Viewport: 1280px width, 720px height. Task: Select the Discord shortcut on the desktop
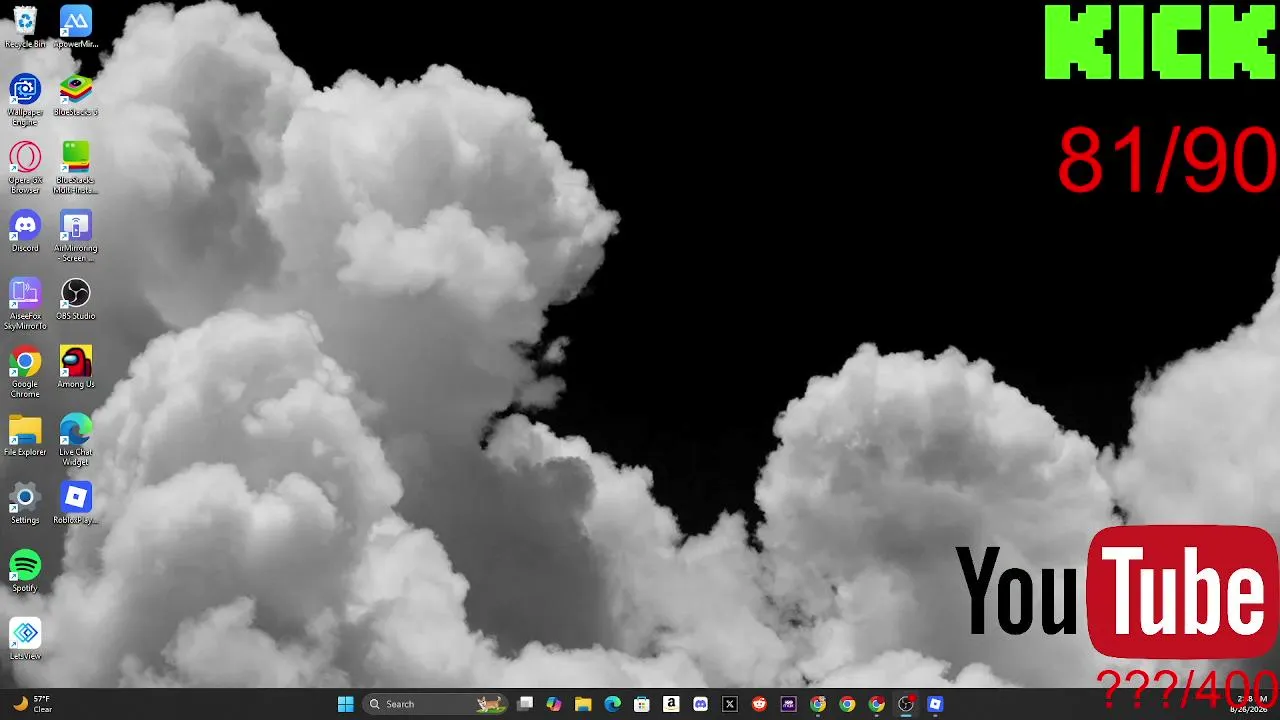(25, 231)
